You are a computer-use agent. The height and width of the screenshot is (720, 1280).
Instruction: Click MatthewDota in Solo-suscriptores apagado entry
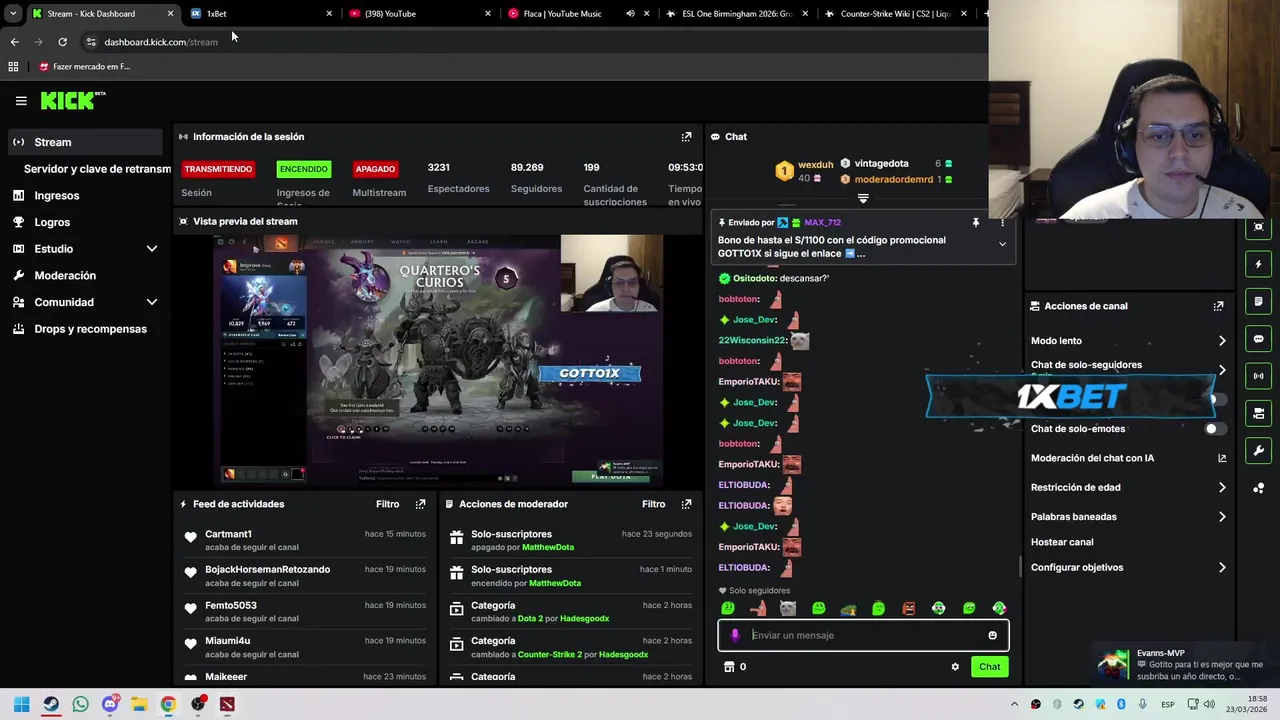(547, 548)
